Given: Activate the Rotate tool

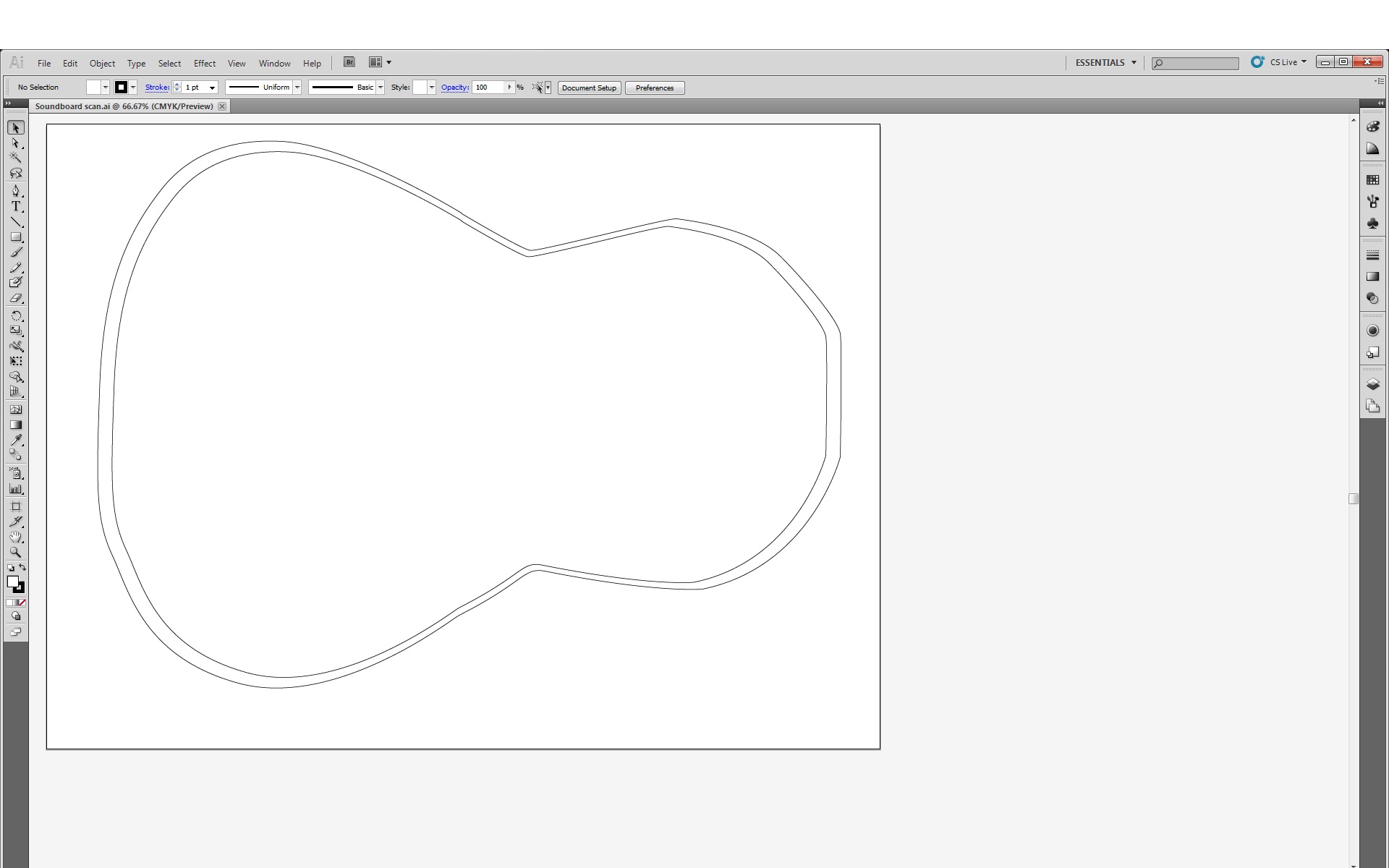Looking at the screenshot, I should [16, 316].
